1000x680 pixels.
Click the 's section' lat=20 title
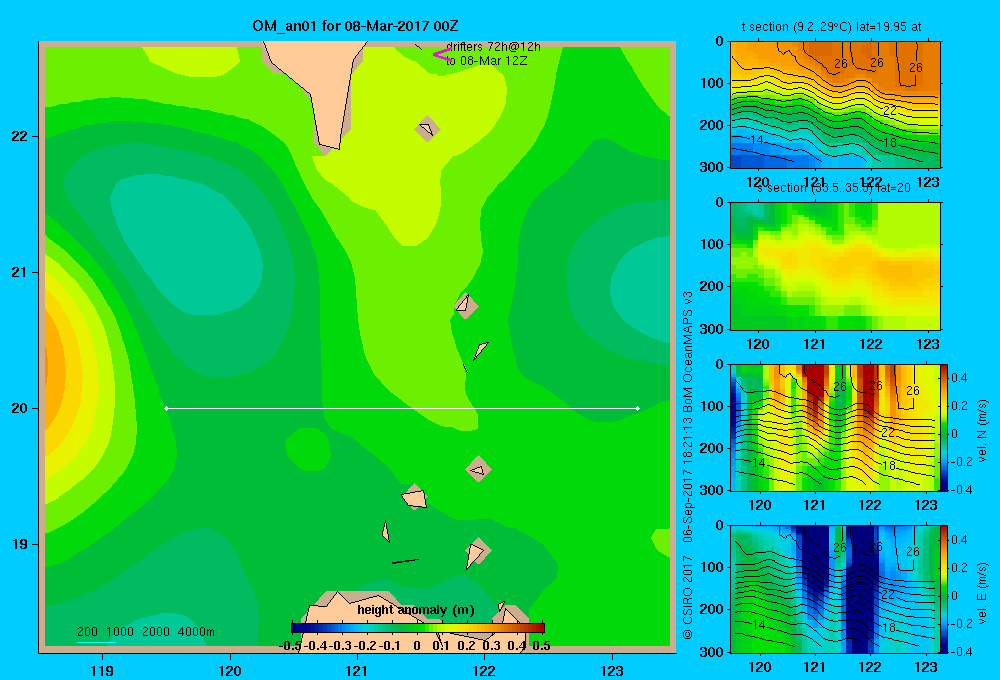(x=834, y=188)
